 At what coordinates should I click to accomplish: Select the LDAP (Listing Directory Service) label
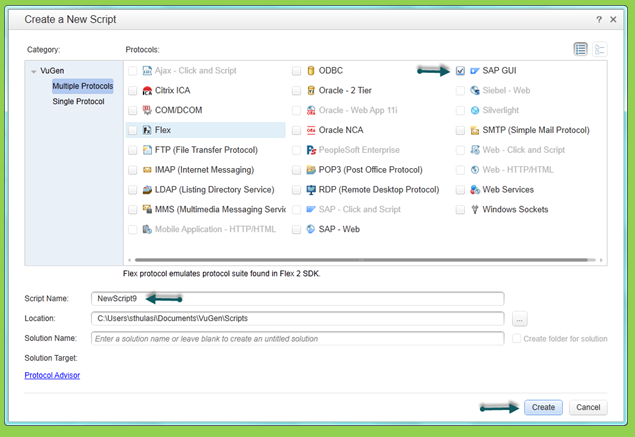tap(214, 190)
